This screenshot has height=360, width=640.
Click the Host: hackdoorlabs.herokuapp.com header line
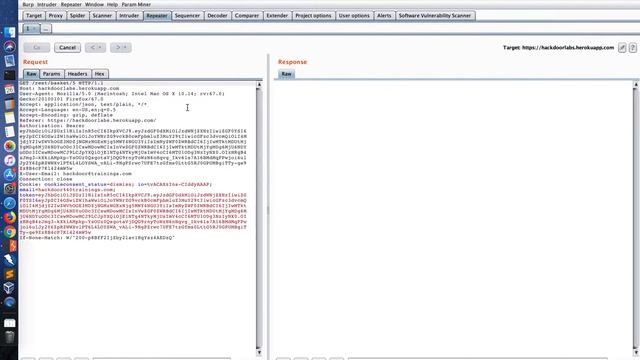(69, 88)
